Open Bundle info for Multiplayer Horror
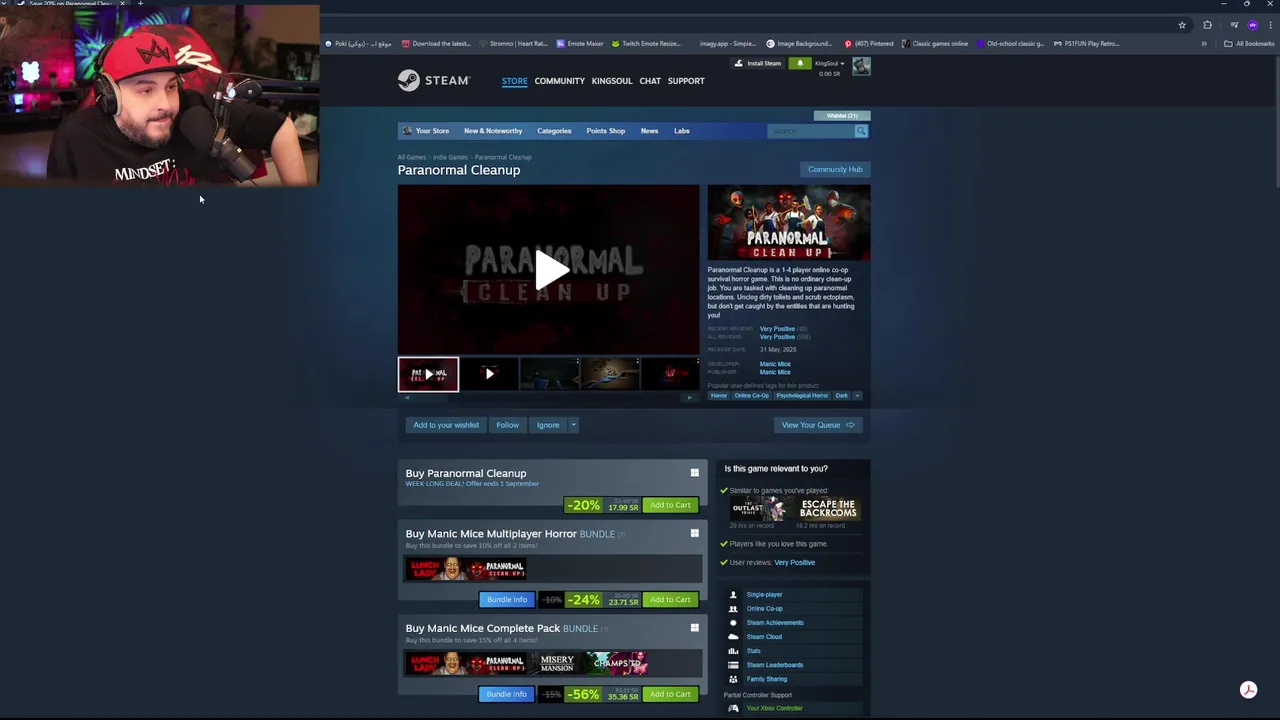Screen dimensions: 1280x720 tap(507, 600)
